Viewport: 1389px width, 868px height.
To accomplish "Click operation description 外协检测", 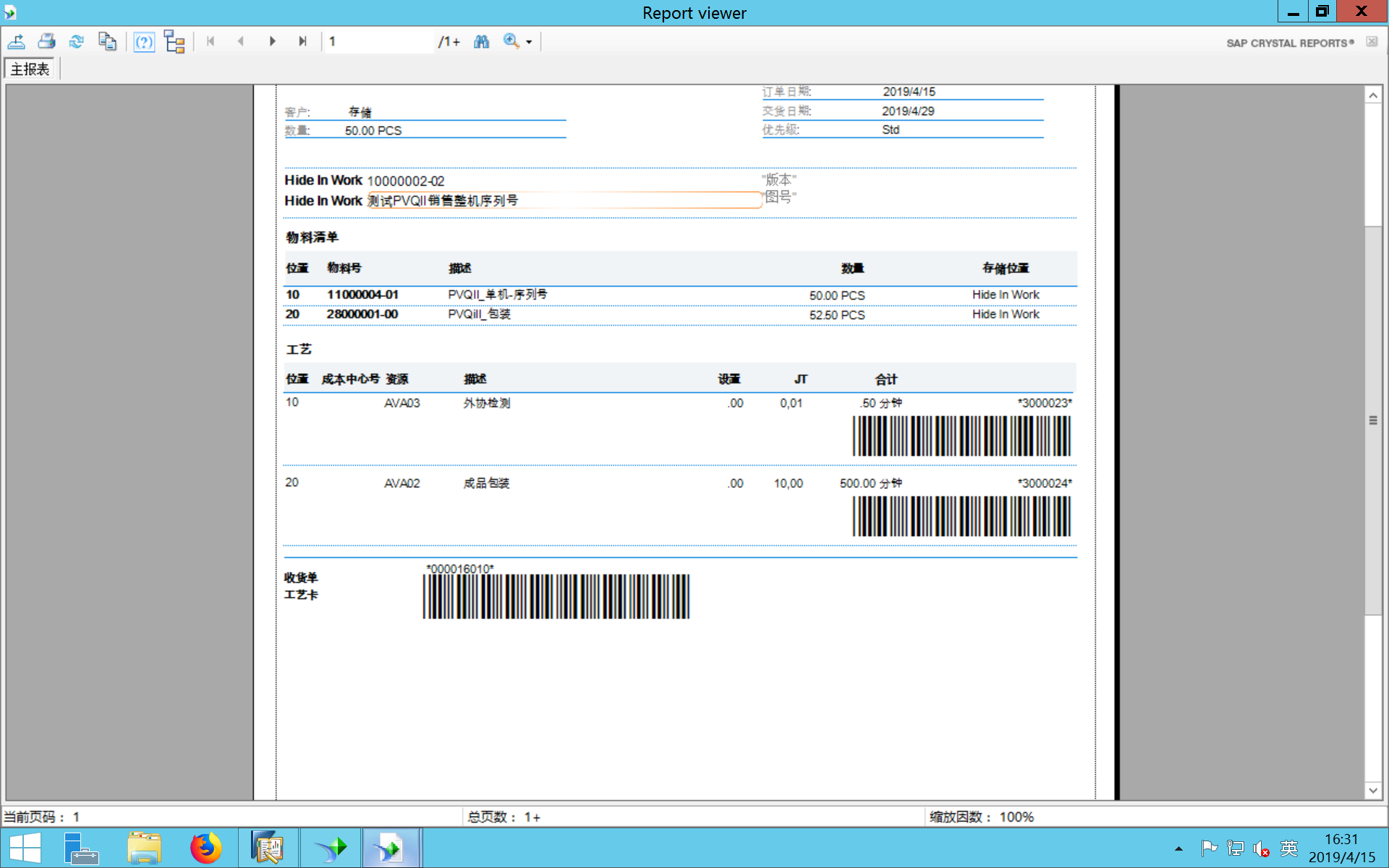I will (x=487, y=403).
